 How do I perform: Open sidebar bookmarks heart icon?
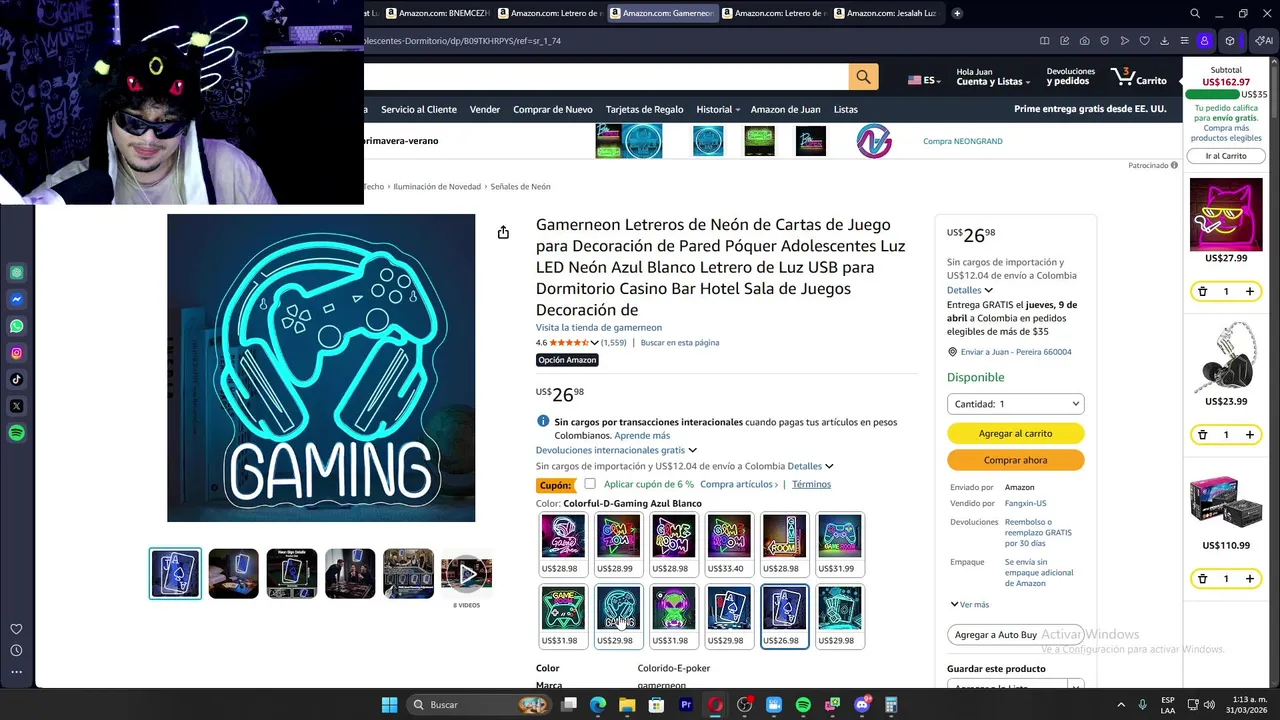click(x=16, y=629)
